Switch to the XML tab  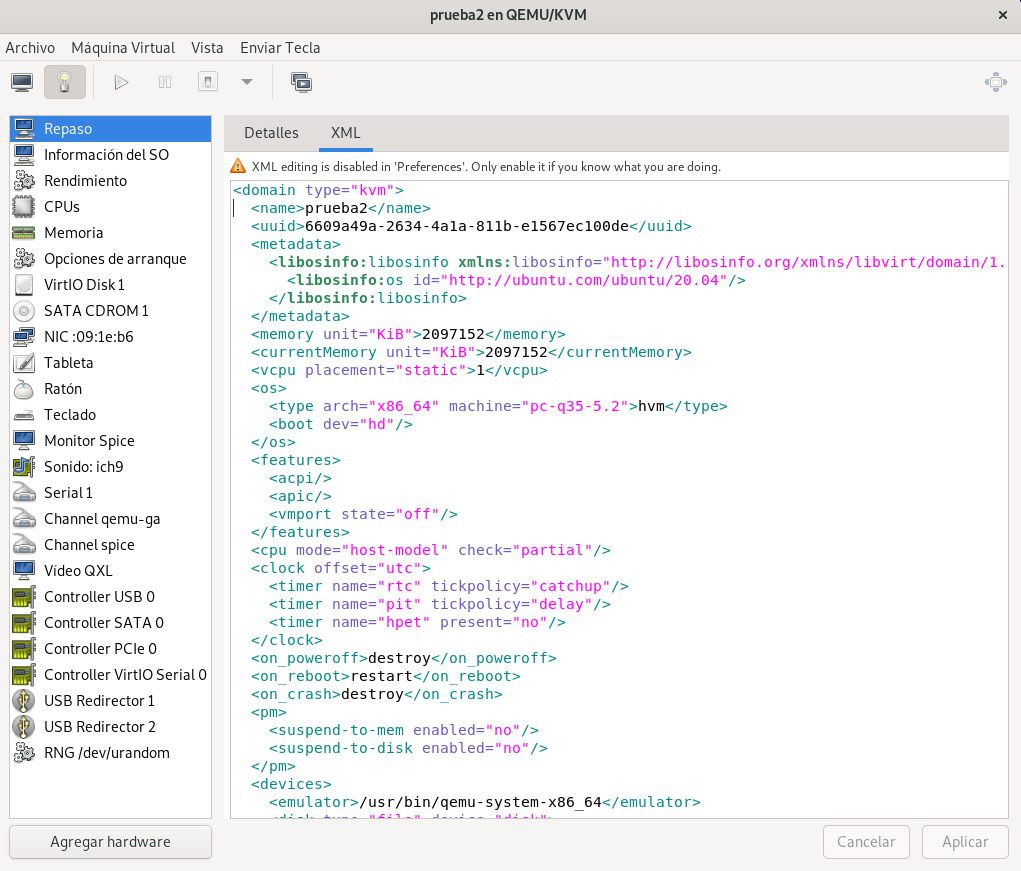345,133
